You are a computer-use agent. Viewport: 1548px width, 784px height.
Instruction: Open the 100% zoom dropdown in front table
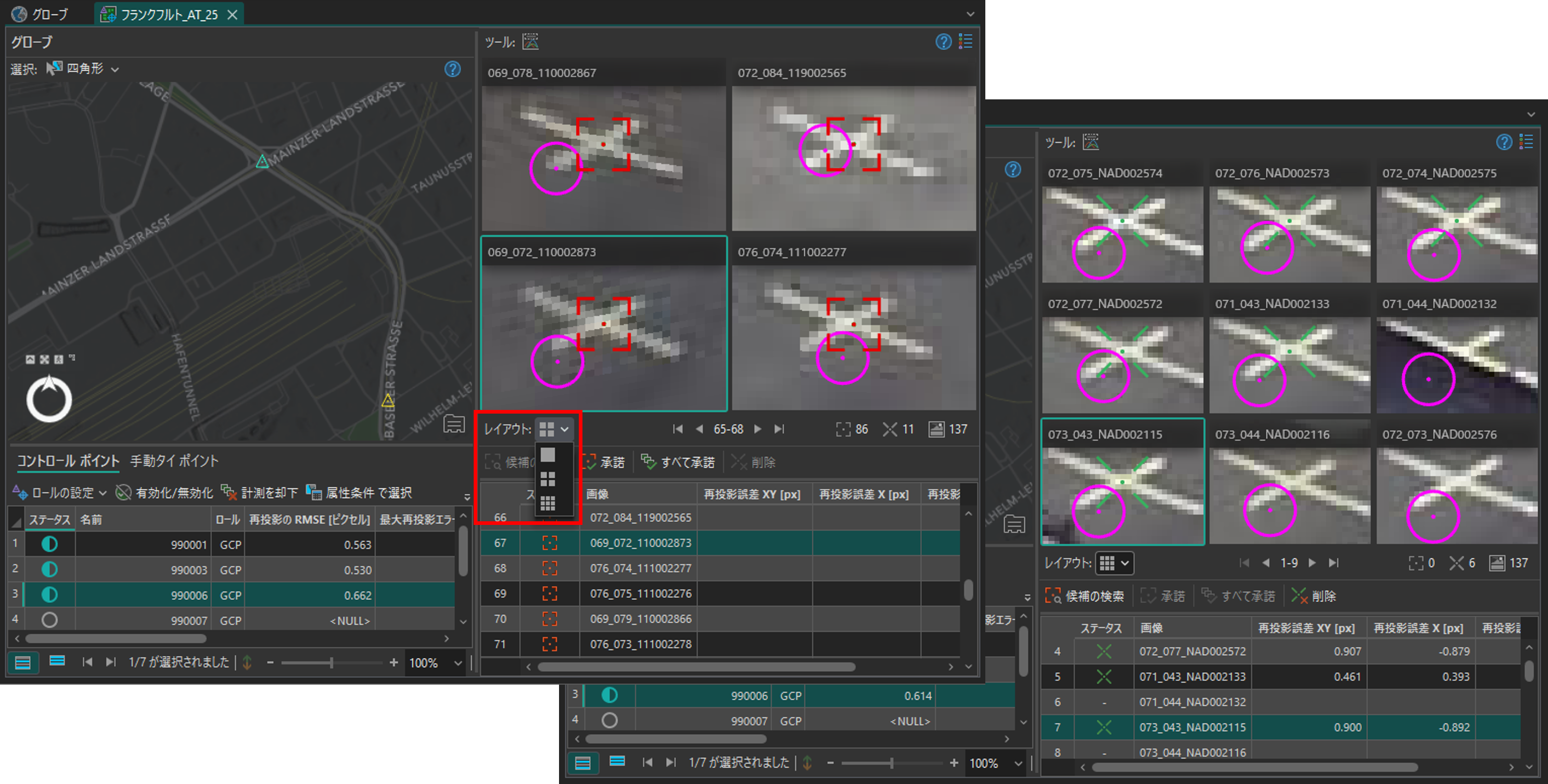pyautogui.click(x=458, y=663)
